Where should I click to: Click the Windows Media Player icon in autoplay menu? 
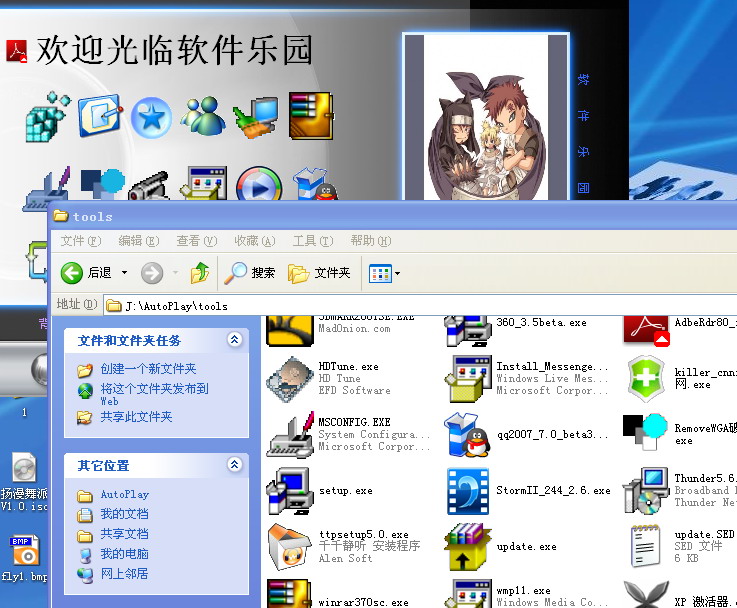pos(259,185)
